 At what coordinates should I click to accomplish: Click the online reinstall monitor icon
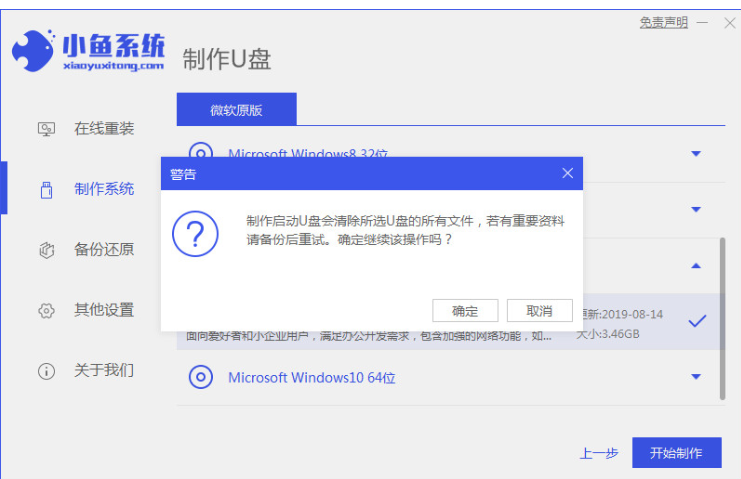click(x=46, y=129)
